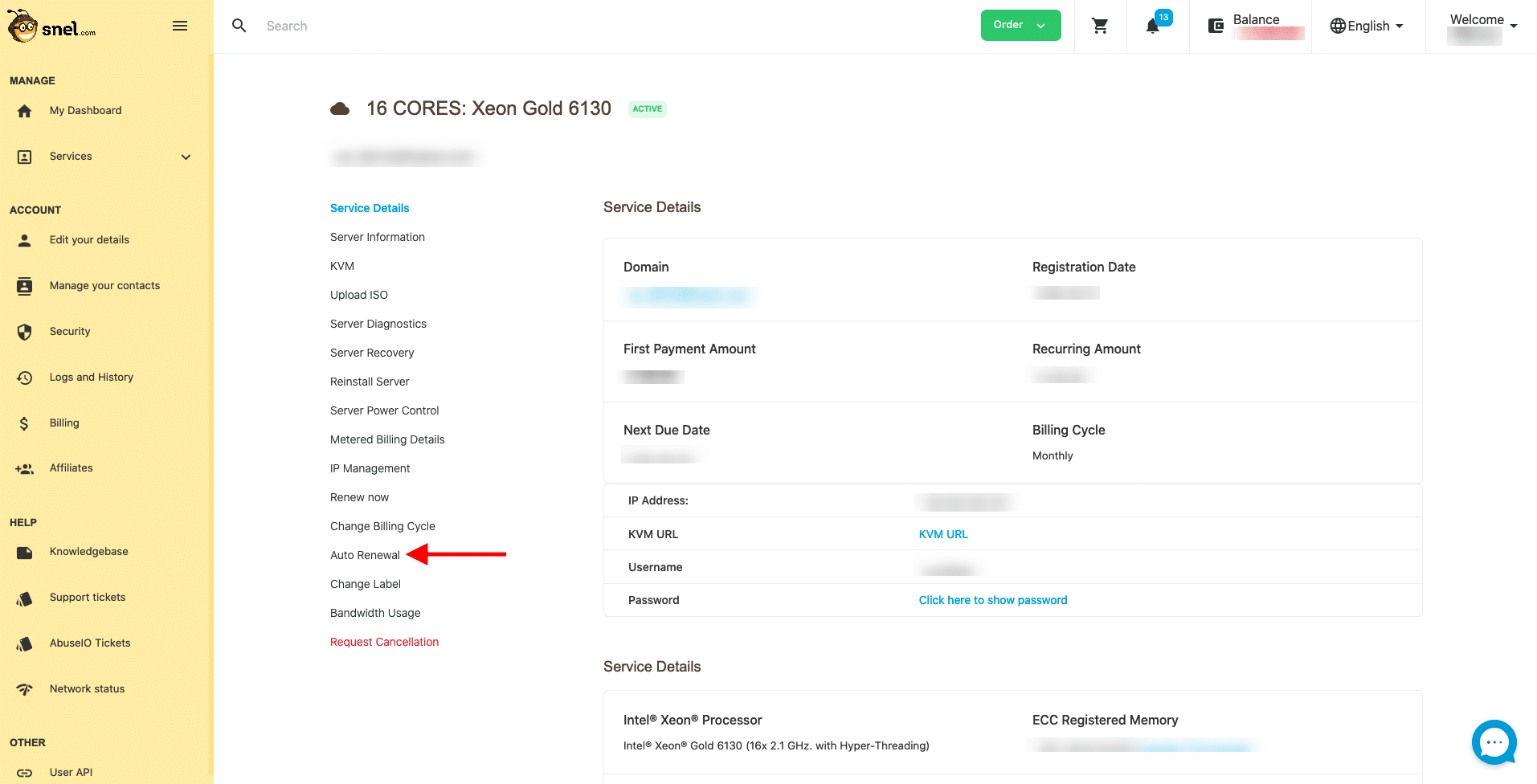The image size is (1537, 784).
Task: Click the Network status wifi icon
Action: (25, 689)
